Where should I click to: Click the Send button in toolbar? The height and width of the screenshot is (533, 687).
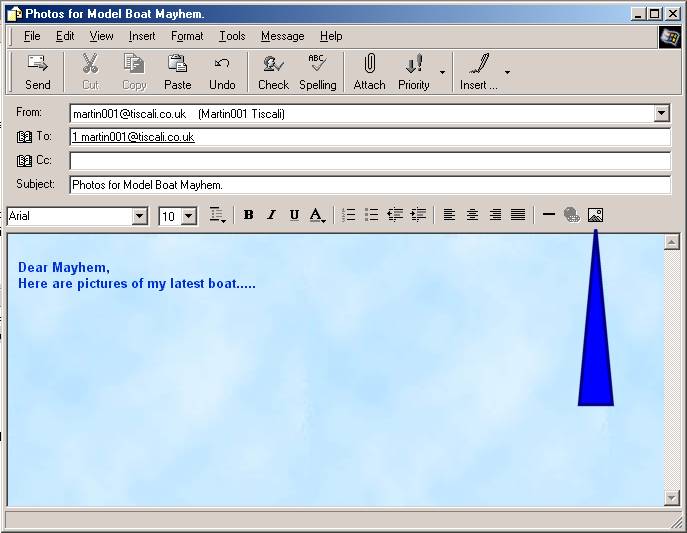(38, 72)
